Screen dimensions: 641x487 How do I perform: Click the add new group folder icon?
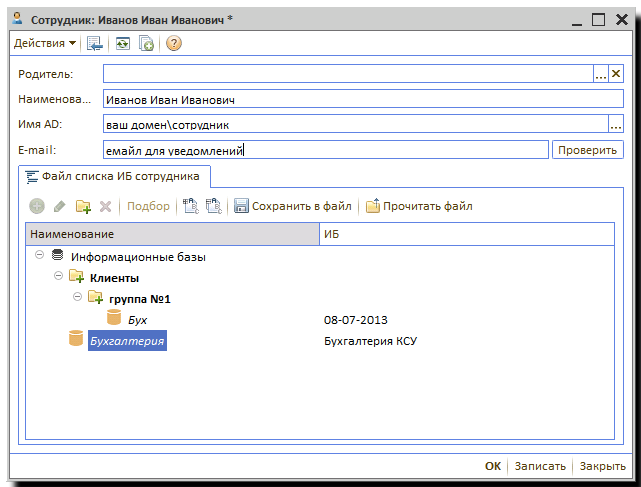(x=83, y=207)
